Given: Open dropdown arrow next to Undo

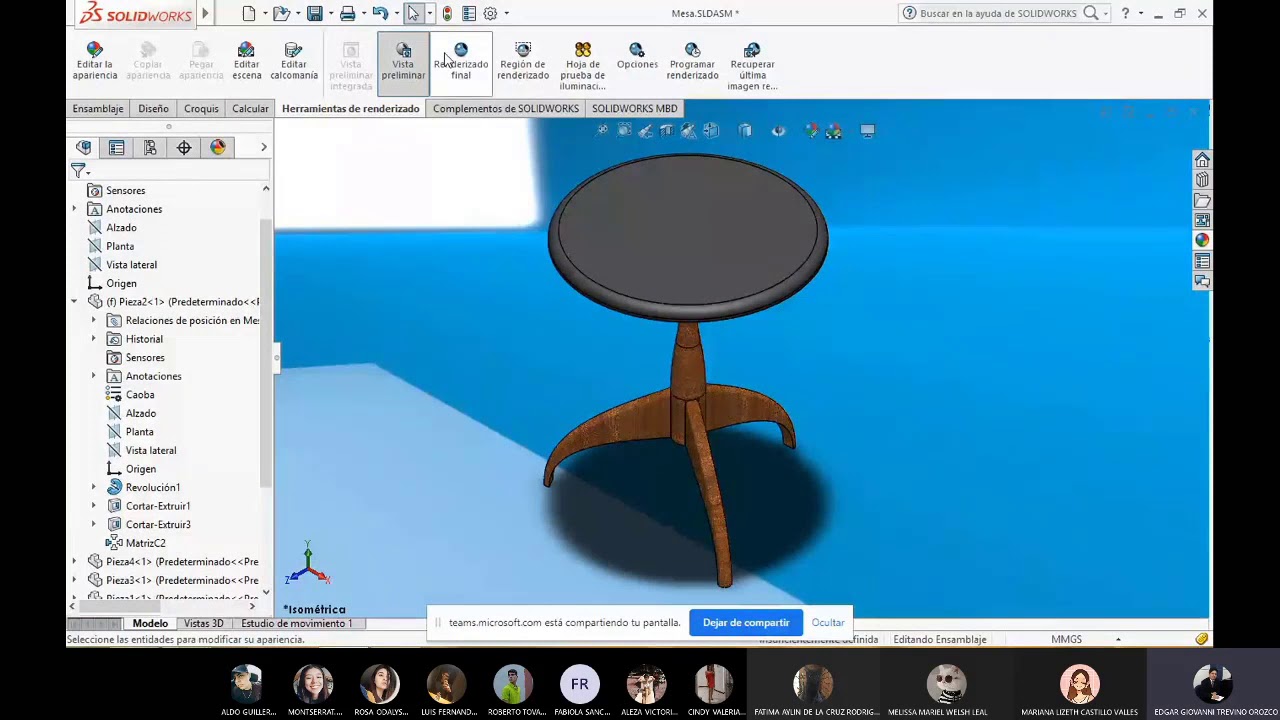Looking at the screenshot, I should [x=396, y=14].
